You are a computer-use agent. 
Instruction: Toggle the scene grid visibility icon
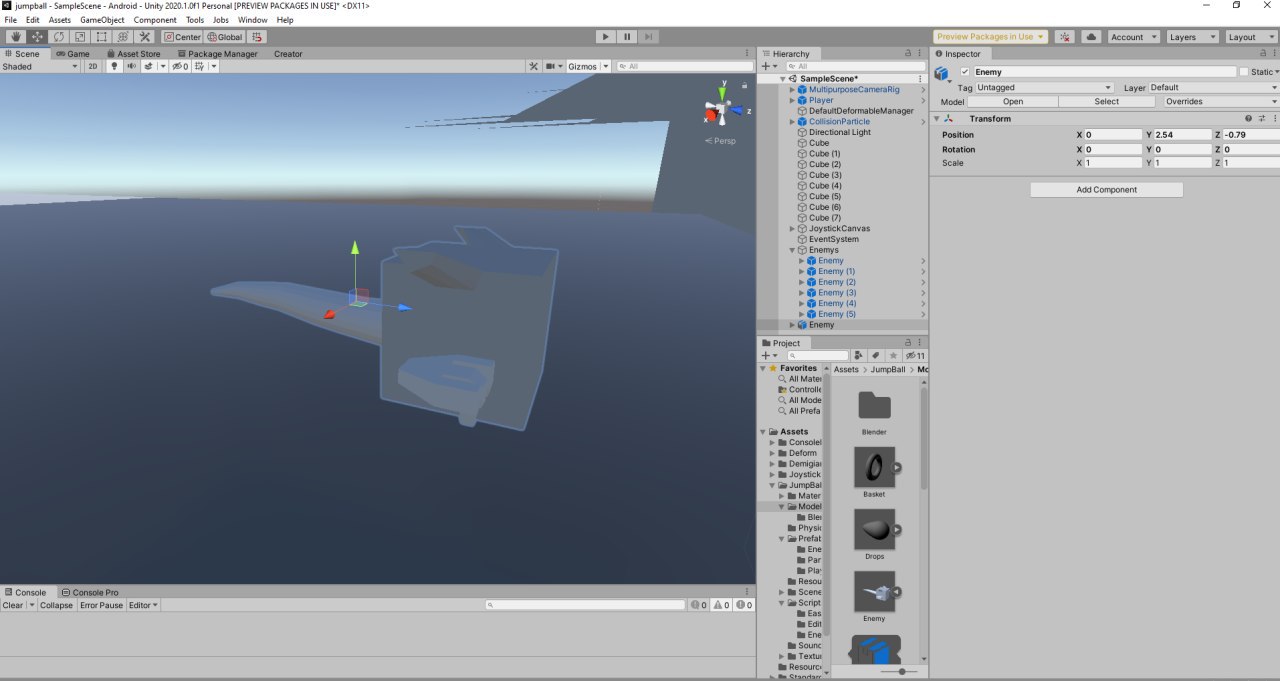pos(200,66)
